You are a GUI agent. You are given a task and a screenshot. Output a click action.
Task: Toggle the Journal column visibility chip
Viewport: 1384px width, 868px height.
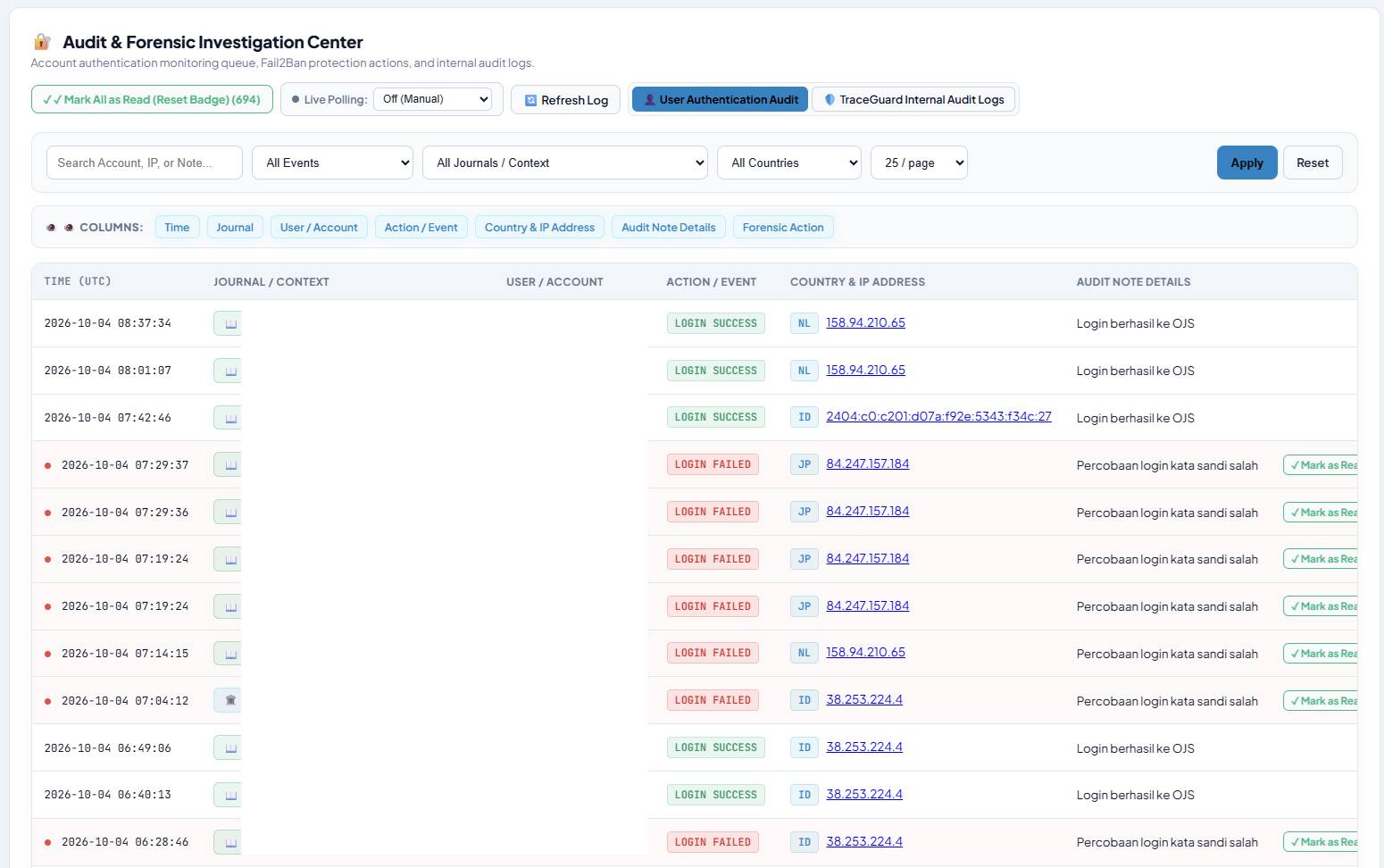click(235, 228)
